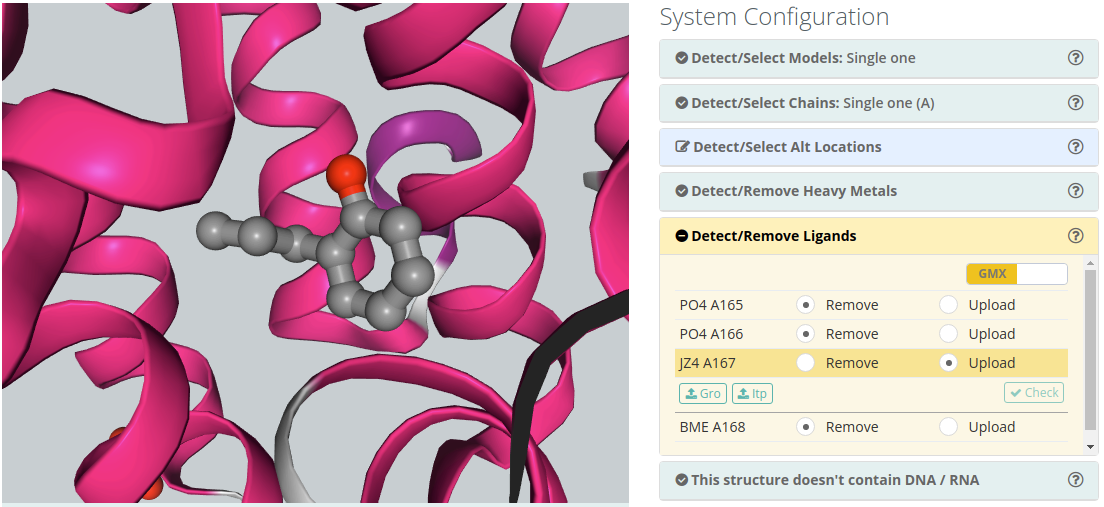Viewport: 1104px width, 507px height.
Task: Open help for Detect/Select Alt Locations
Action: tap(1075, 147)
